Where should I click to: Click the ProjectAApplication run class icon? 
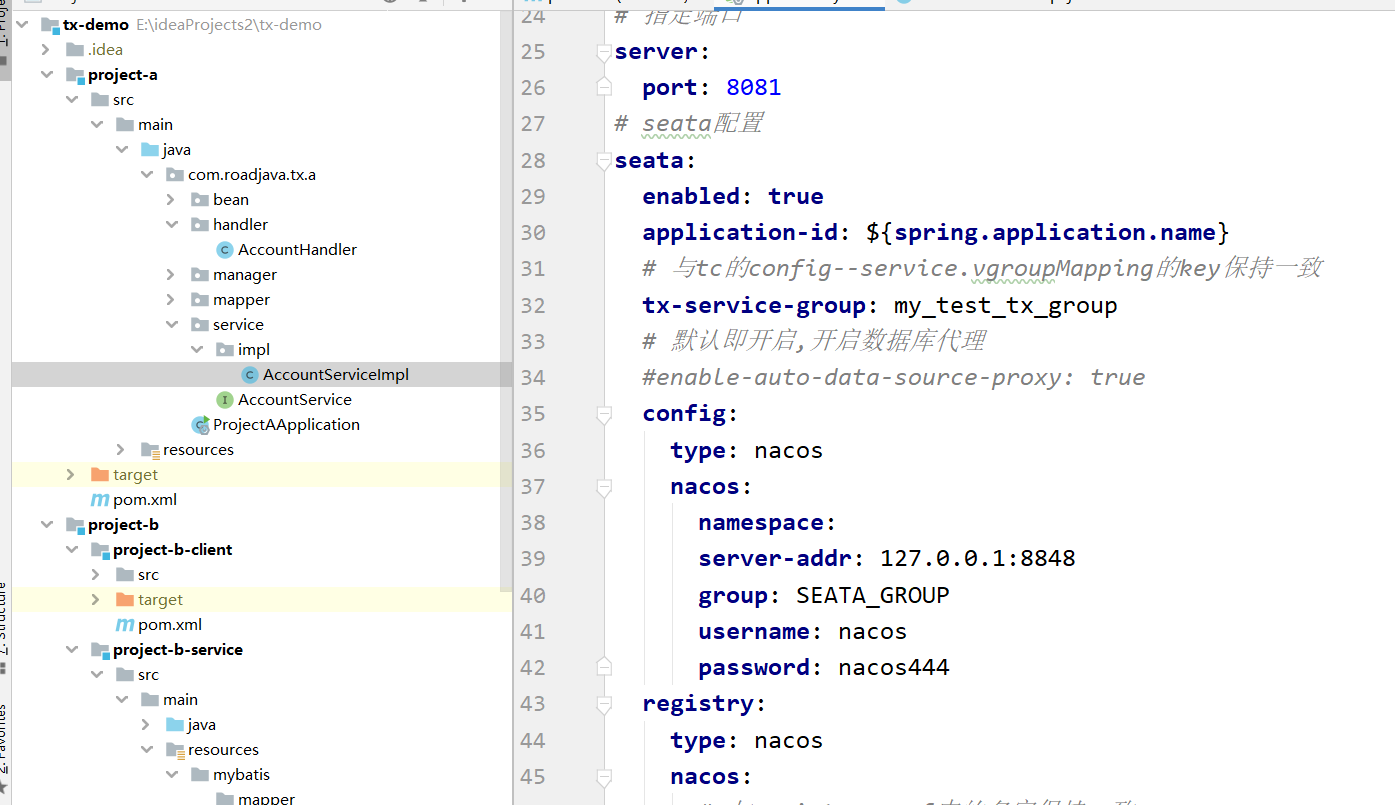200,424
